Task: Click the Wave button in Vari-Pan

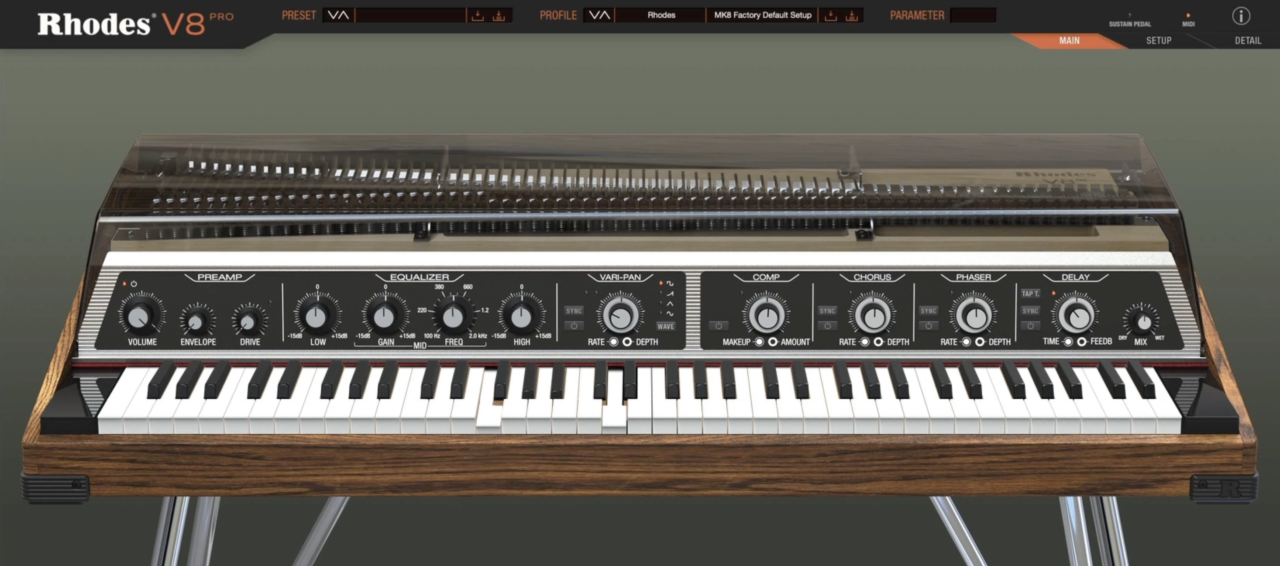Action: tap(666, 326)
